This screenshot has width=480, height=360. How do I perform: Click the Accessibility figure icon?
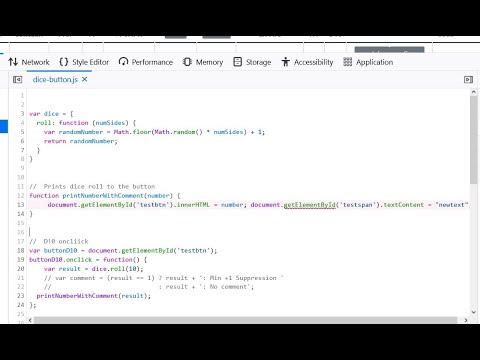[286, 62]
